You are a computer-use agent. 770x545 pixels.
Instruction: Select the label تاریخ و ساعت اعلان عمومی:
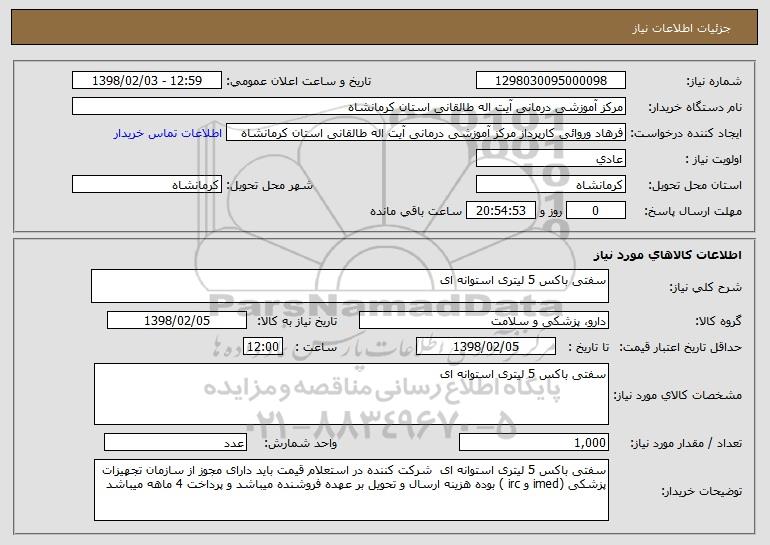299,81
